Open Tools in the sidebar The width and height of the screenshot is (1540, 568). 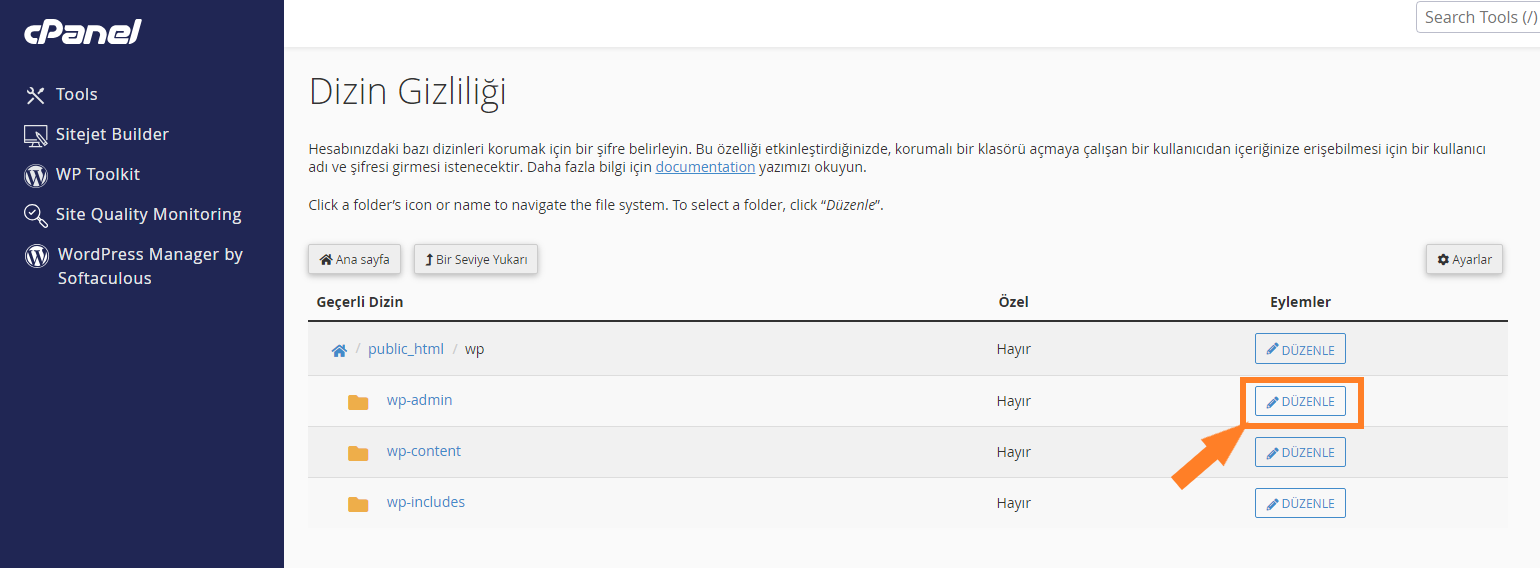(76, 94)
